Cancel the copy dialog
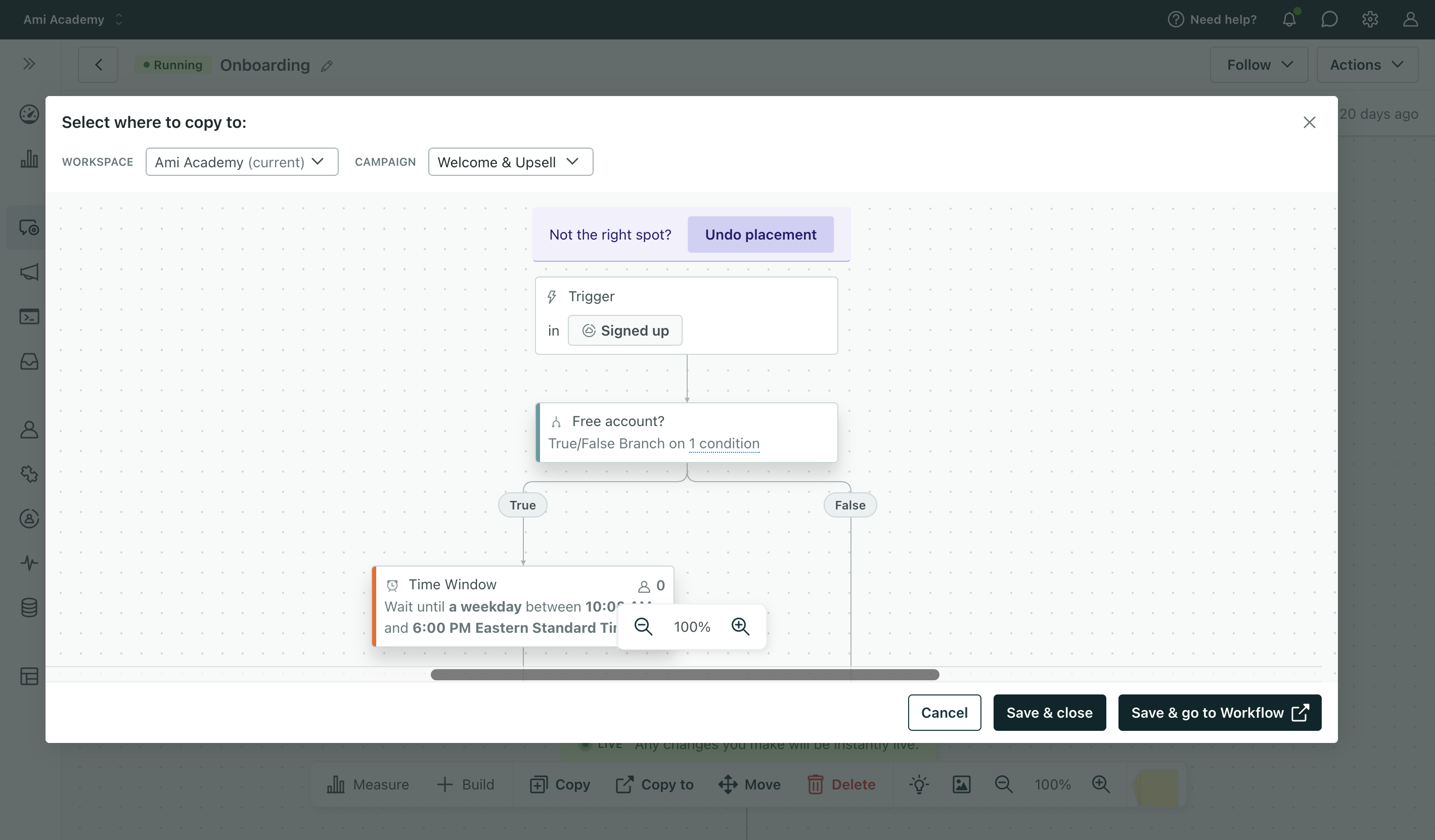 point(944,713)
